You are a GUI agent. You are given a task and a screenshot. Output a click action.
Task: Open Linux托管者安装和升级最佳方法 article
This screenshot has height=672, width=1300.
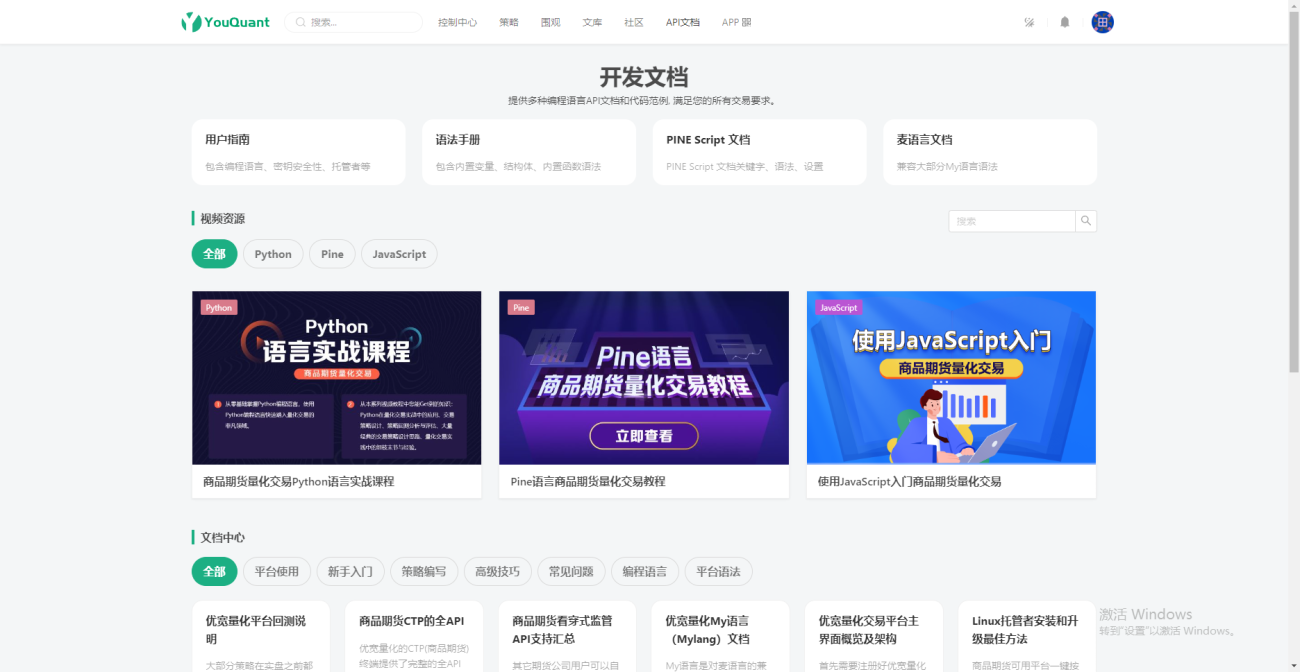[1027, 637]
